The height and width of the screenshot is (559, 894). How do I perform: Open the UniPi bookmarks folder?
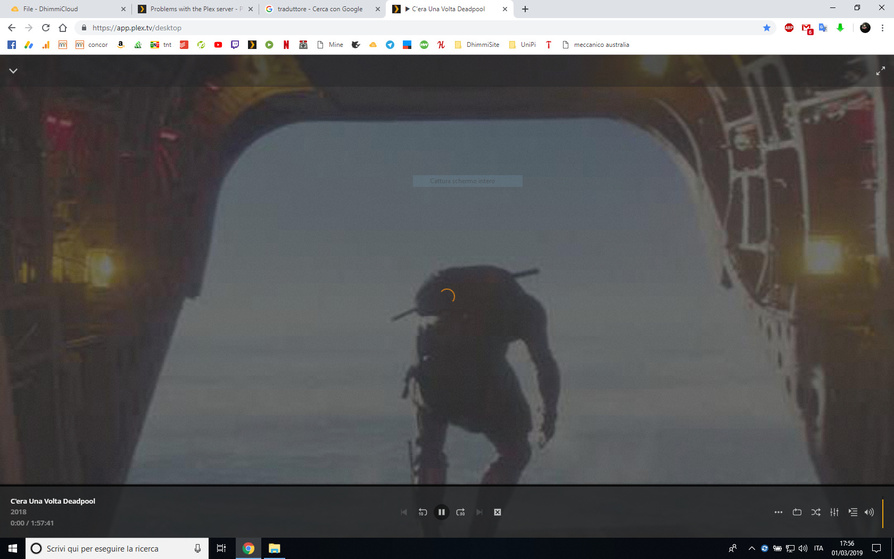point(522,44)
